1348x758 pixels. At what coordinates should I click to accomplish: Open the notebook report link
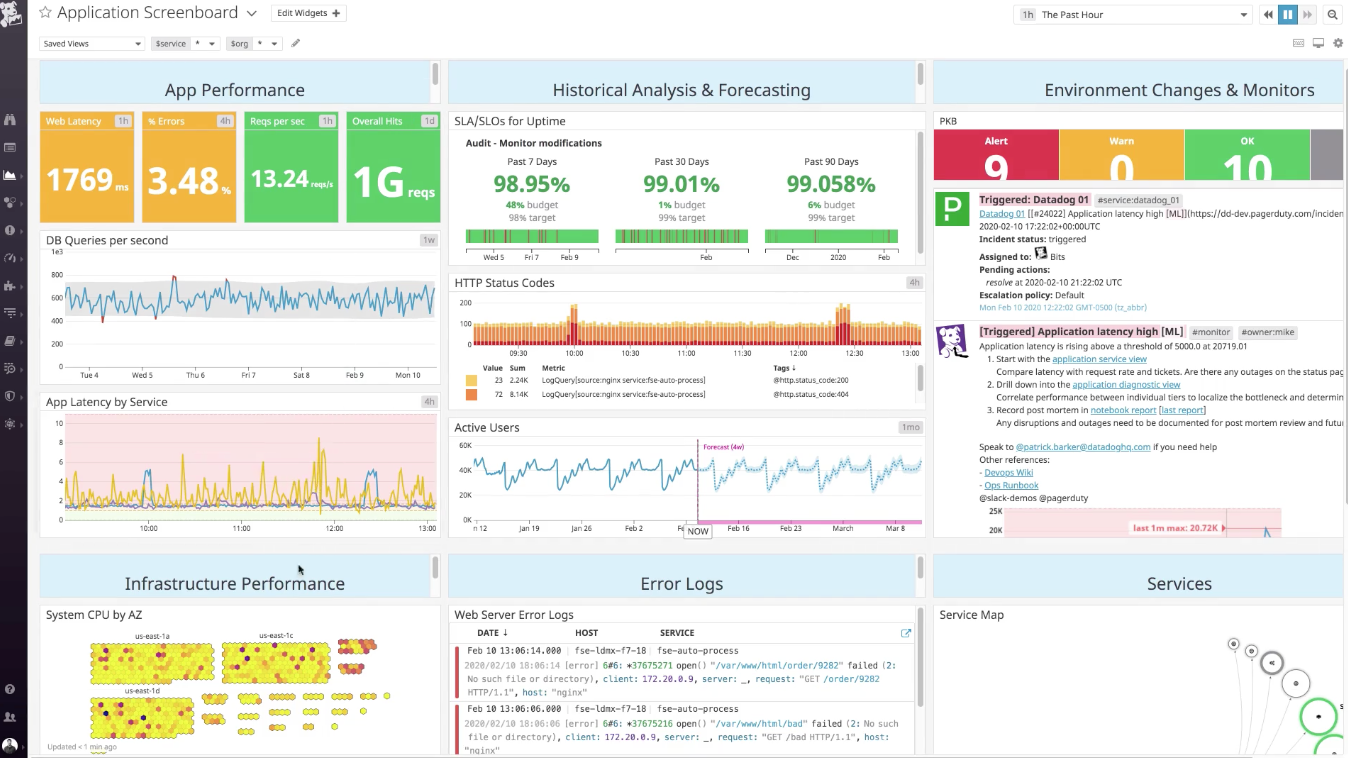(x=1123, y=410)
